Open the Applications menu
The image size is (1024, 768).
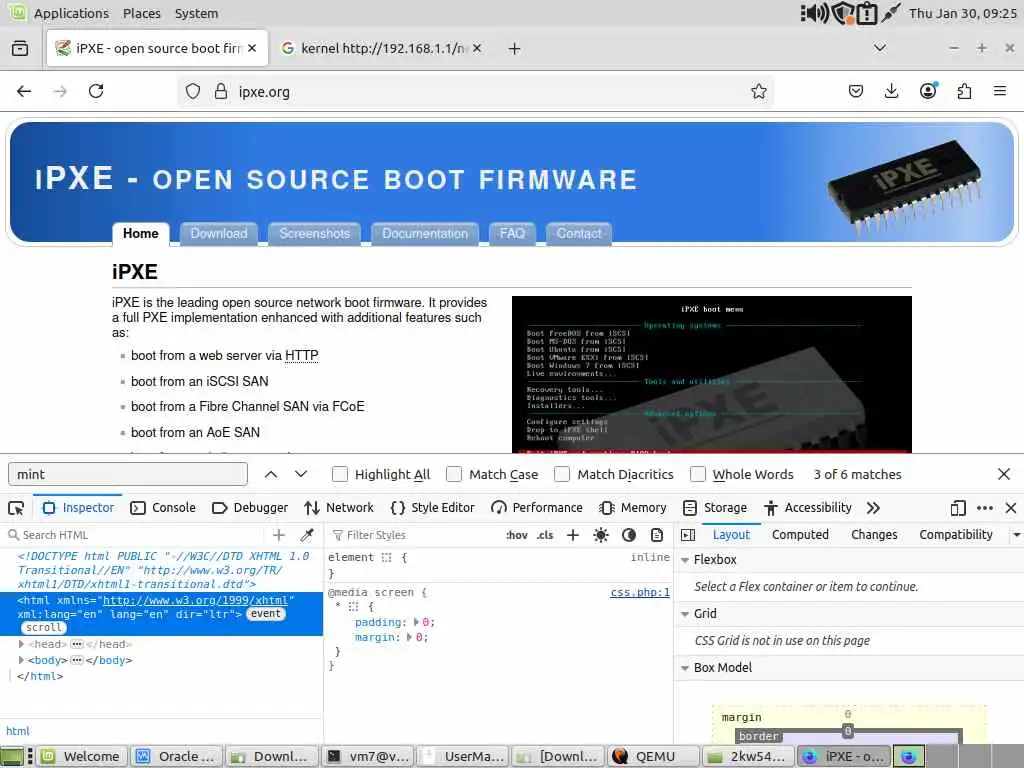tap(71, 13)
